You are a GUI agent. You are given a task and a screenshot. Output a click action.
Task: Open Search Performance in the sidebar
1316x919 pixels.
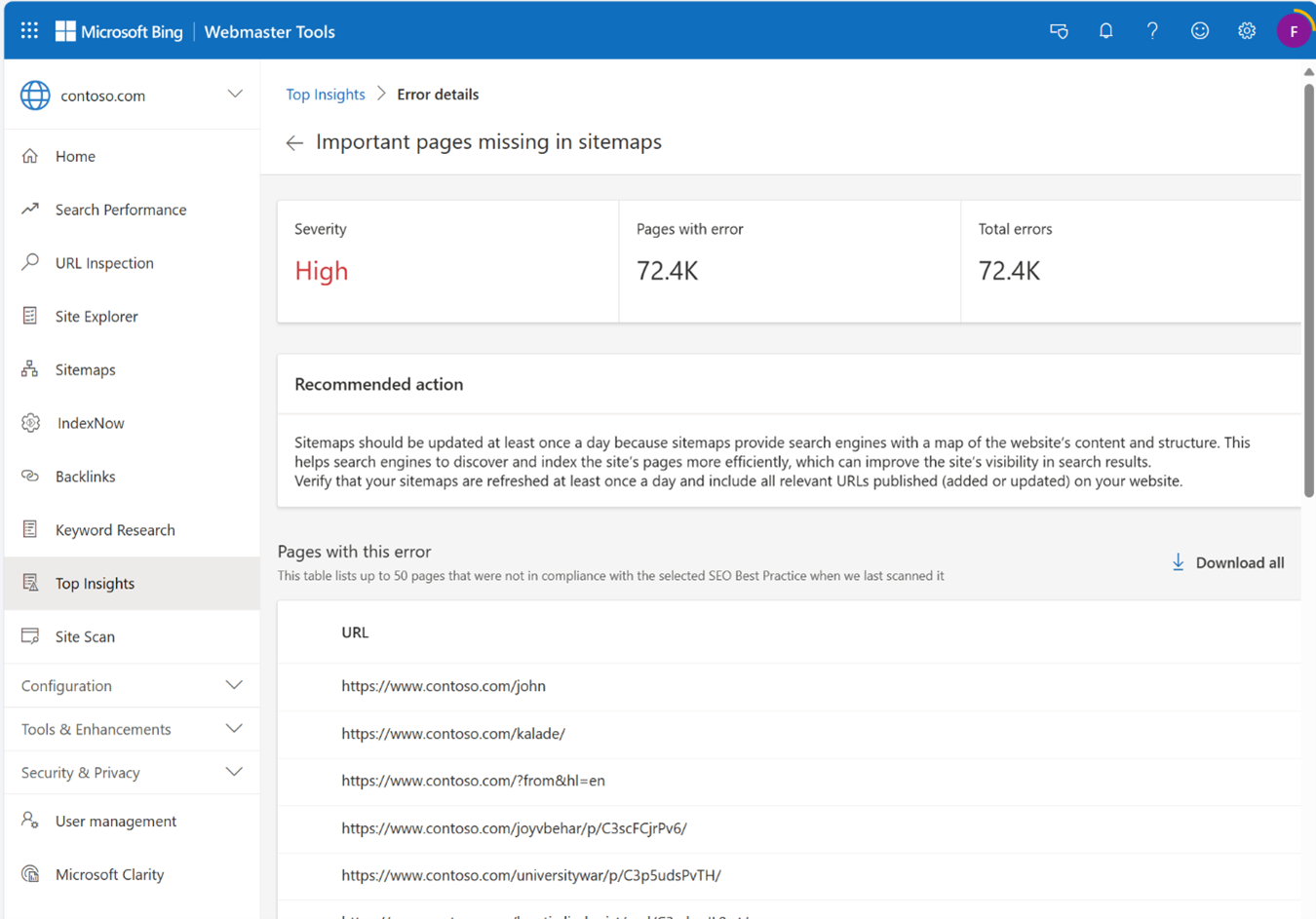(120, 210)
